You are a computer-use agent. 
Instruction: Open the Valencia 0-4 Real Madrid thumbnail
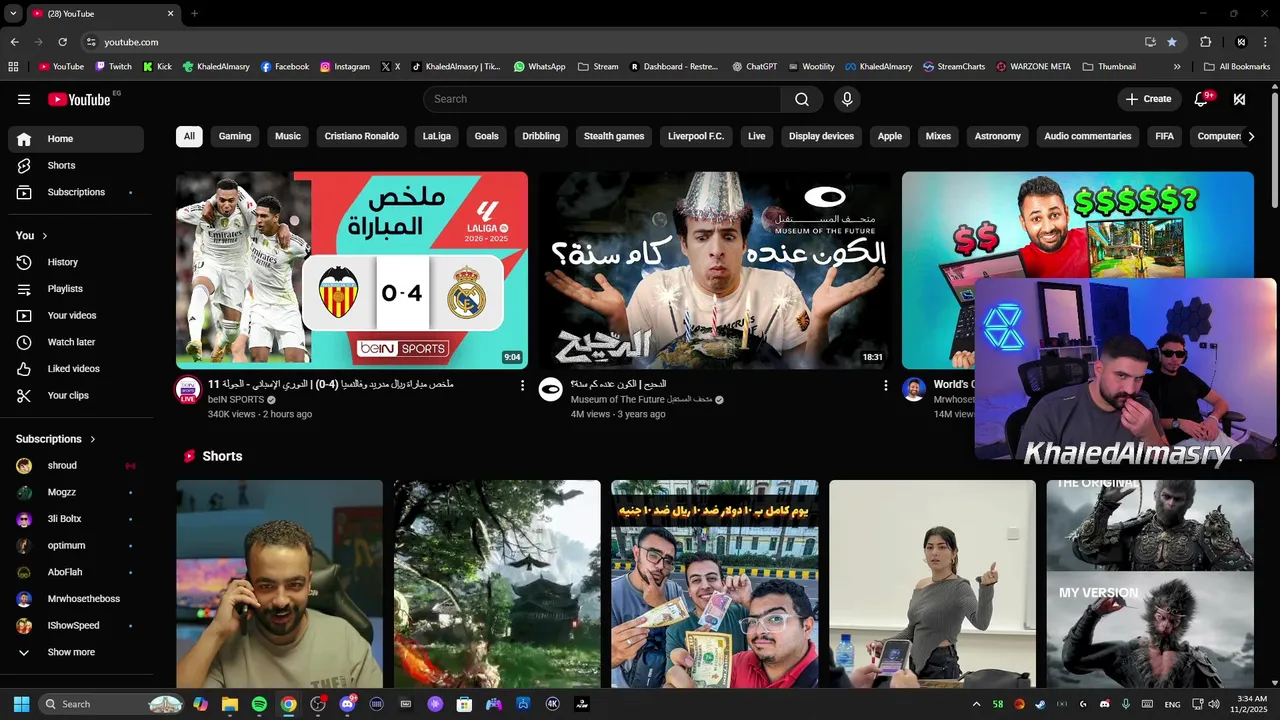click(352, 270)
